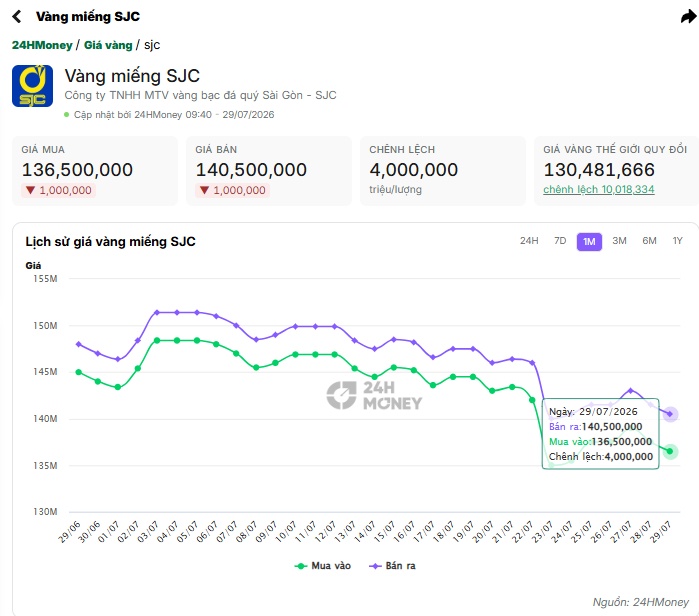Switch chart to 24H range
This screenshot has width=699, height=616.
[x=529, y=241]
